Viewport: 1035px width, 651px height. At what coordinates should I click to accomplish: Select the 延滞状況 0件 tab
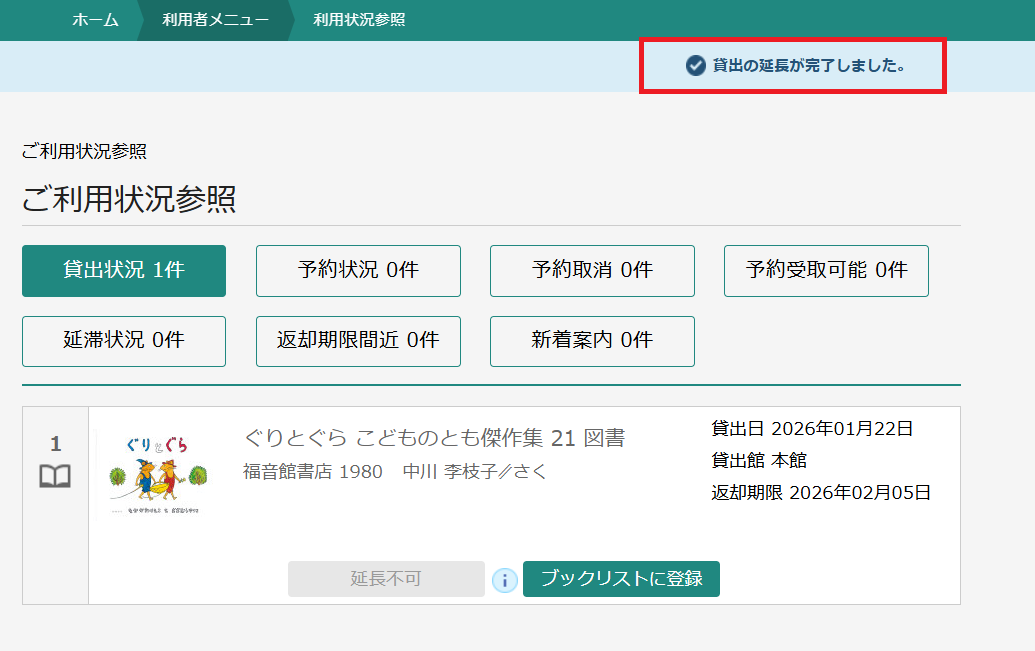coord(124,340)
